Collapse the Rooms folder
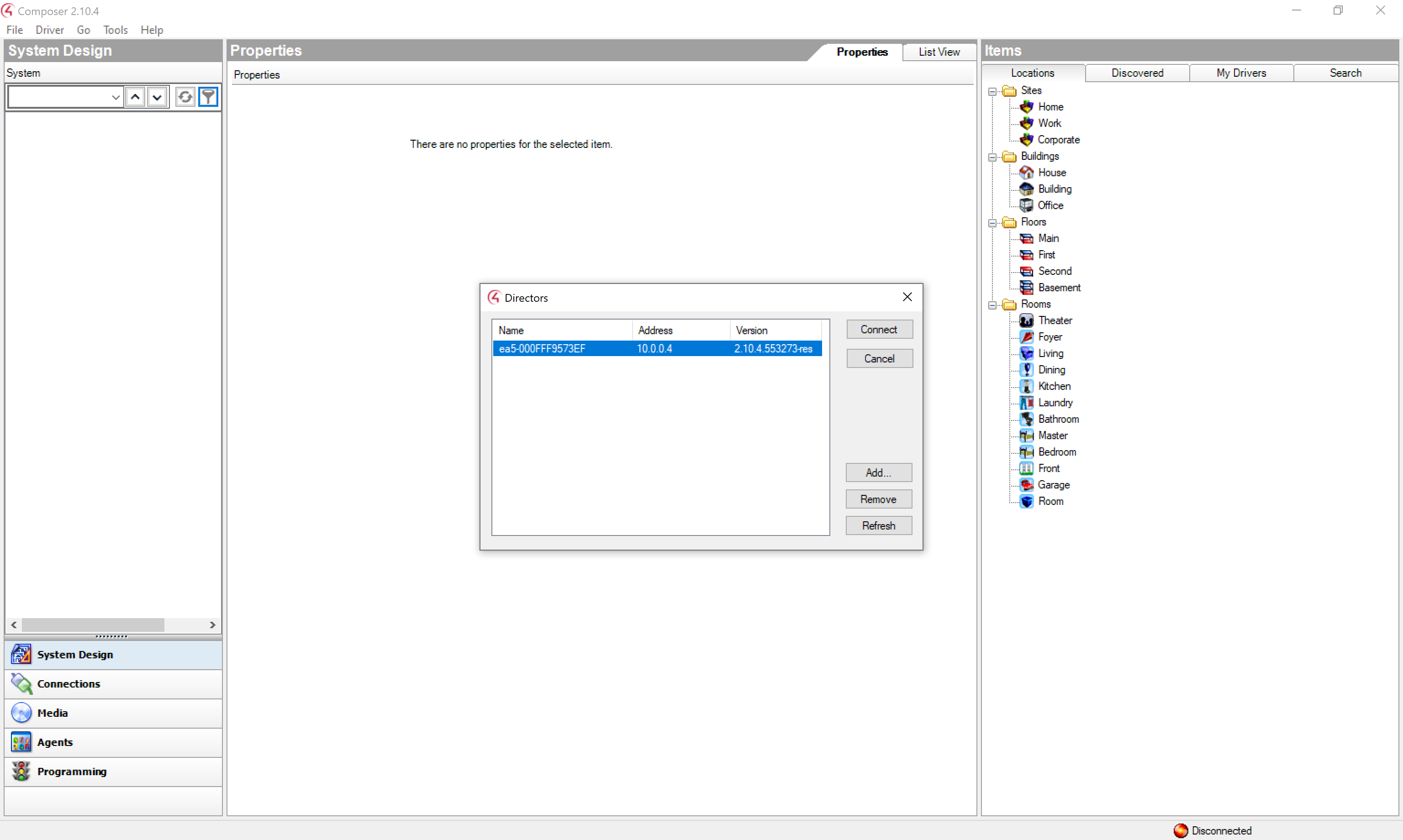The width and height of the screenshot is (1403, 840). click(992, 305)
